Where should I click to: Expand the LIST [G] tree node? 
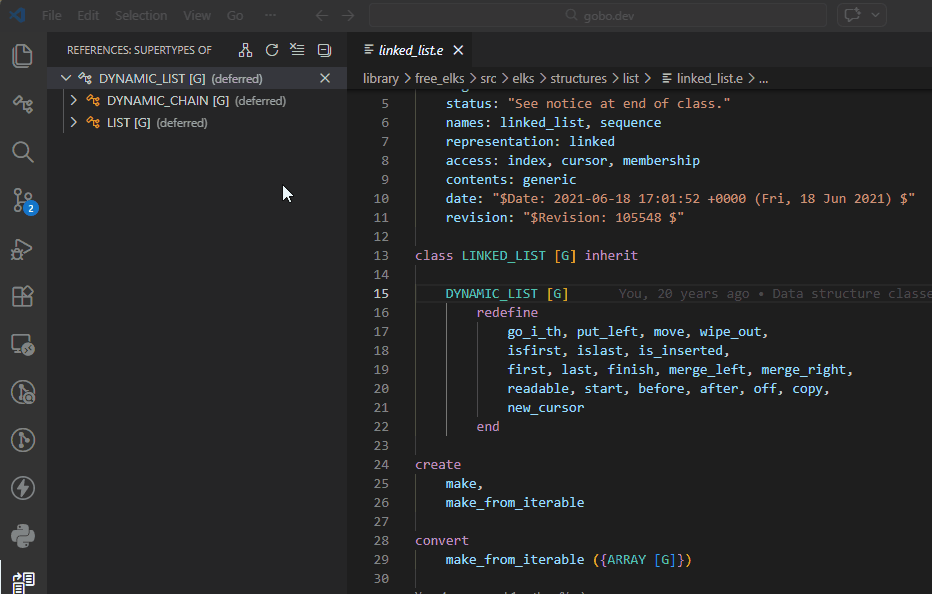tap(74, 123)
